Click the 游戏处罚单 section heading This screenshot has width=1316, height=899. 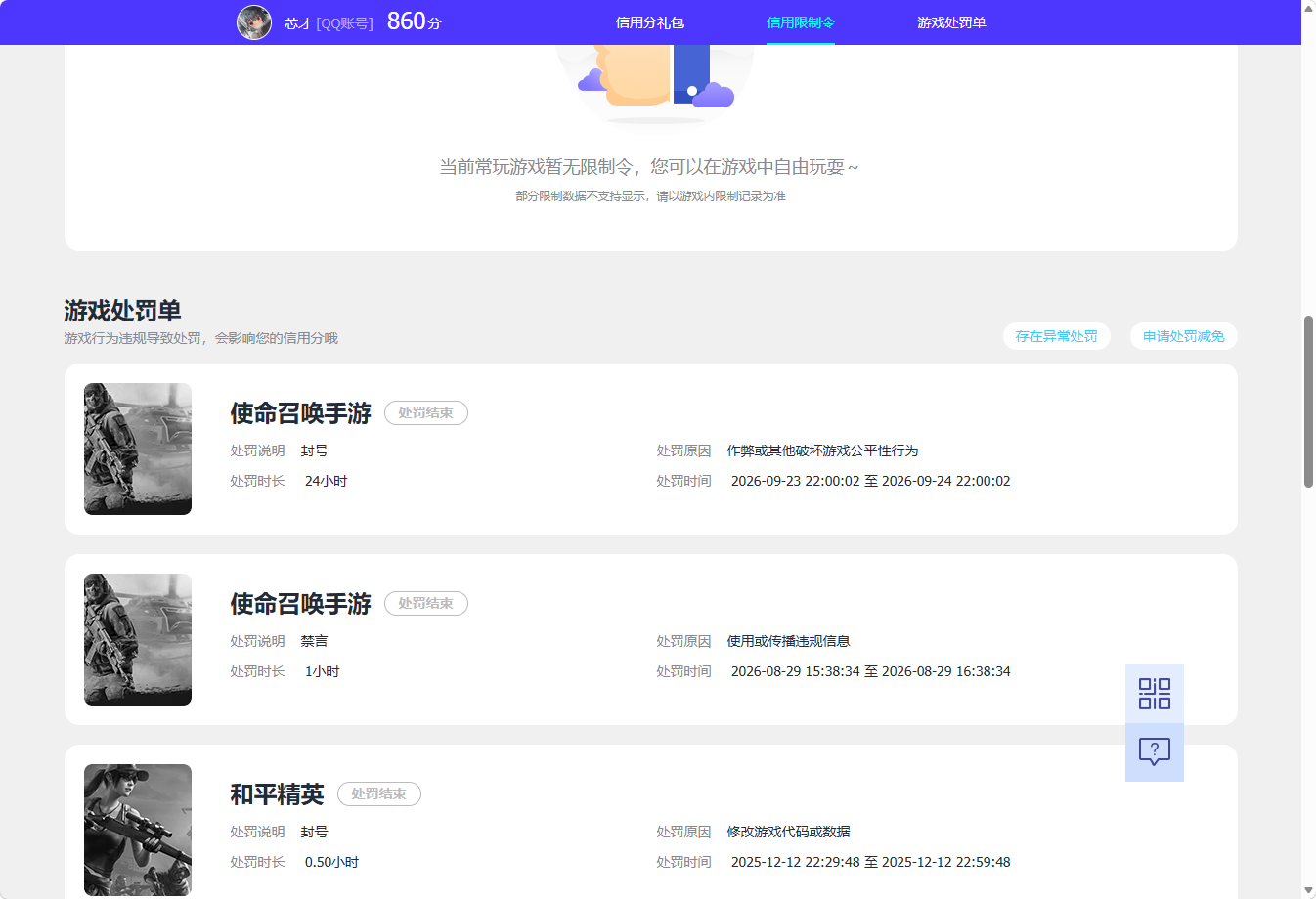pos(123,311)
